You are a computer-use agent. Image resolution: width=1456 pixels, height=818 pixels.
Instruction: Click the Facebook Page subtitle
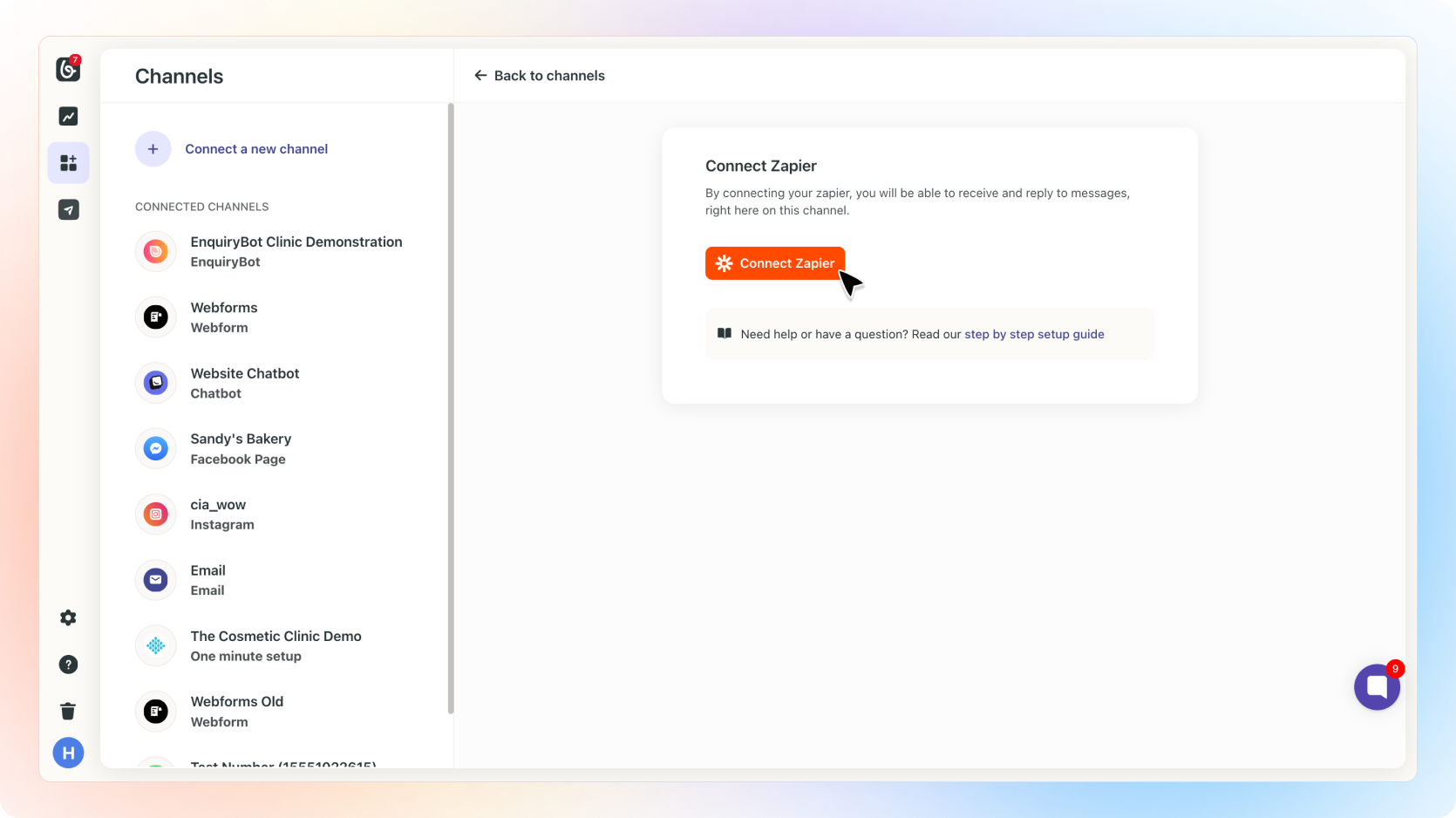click(x=238, y=460)
